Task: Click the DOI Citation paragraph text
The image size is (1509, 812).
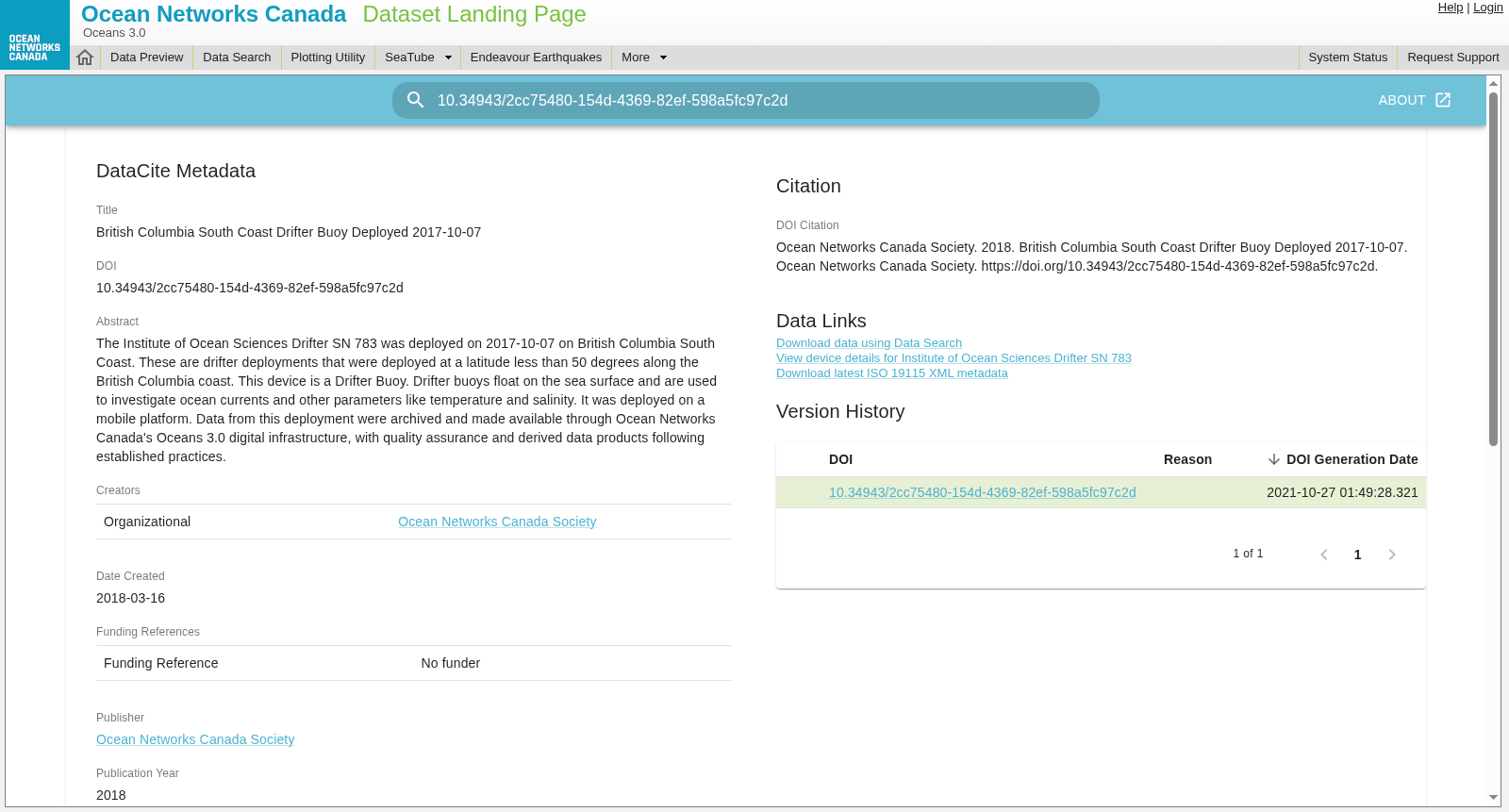Action: tap(1091, 257)
